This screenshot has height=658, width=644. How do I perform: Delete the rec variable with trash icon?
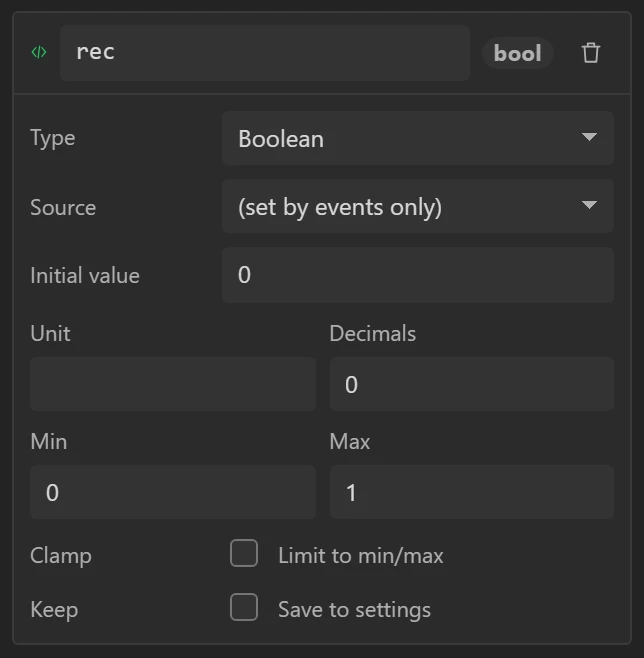point(591,53)
